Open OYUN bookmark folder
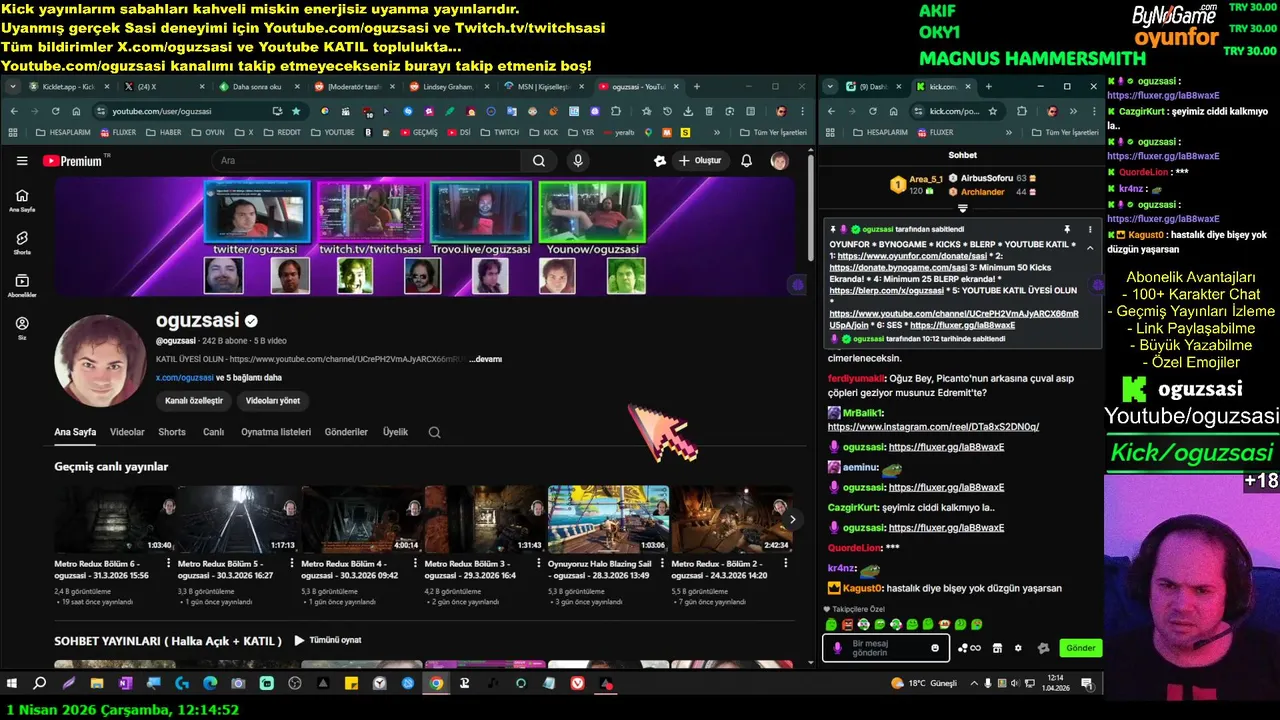Screen dimensions: 1280x720 click(x=209, y=132)
